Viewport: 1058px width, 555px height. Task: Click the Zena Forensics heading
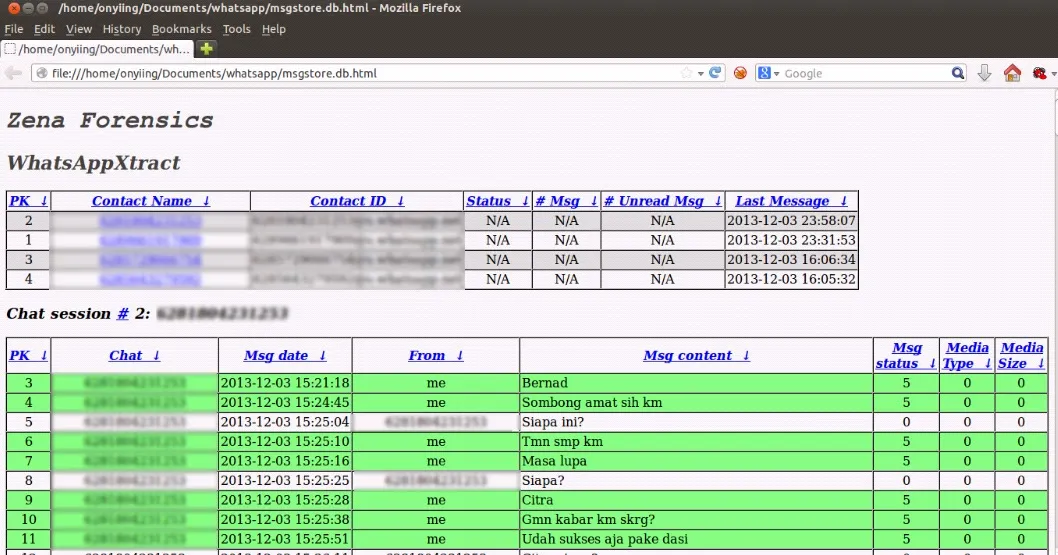pyautogui.click(x=110, y=120)
